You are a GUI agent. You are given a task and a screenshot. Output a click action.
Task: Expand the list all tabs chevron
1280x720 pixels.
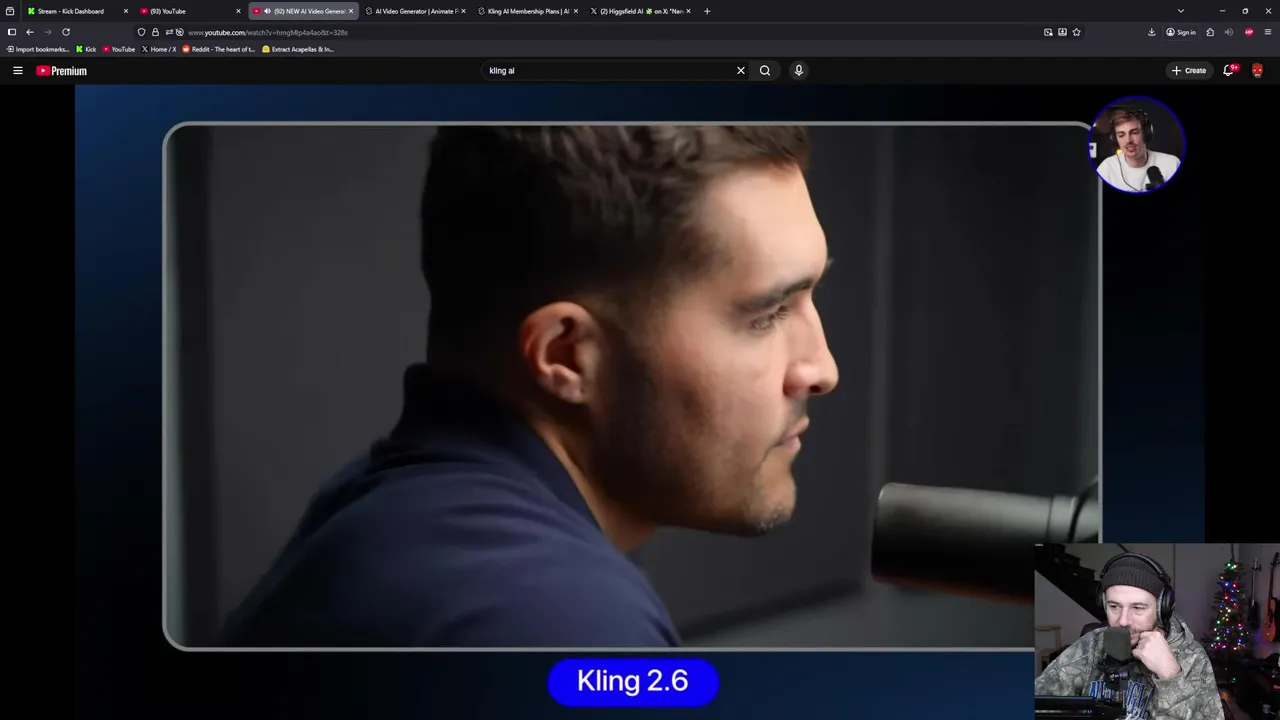point(1181,11)
